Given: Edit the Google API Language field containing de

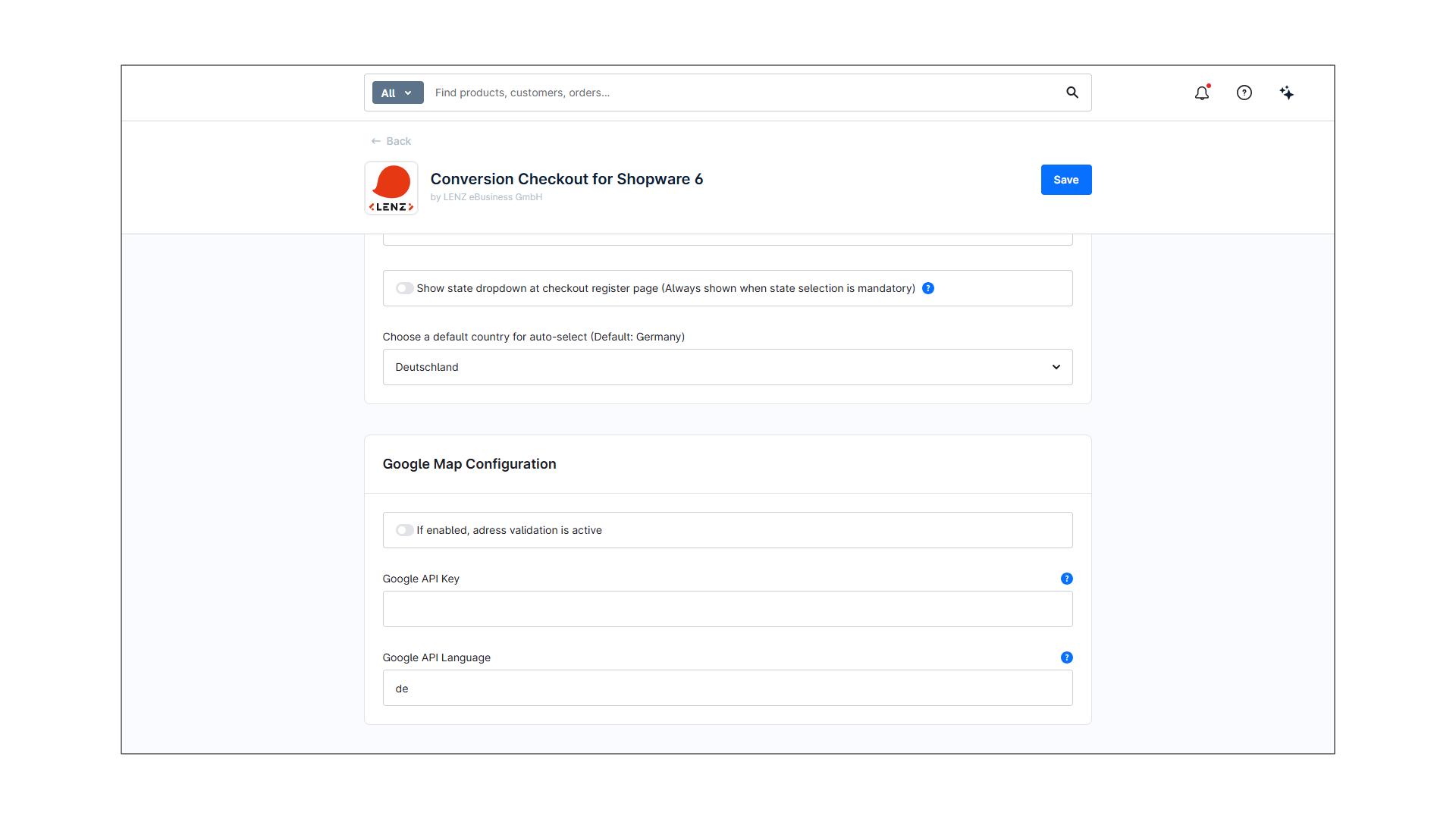Looking at the screenshot, I should coord(726,688).
